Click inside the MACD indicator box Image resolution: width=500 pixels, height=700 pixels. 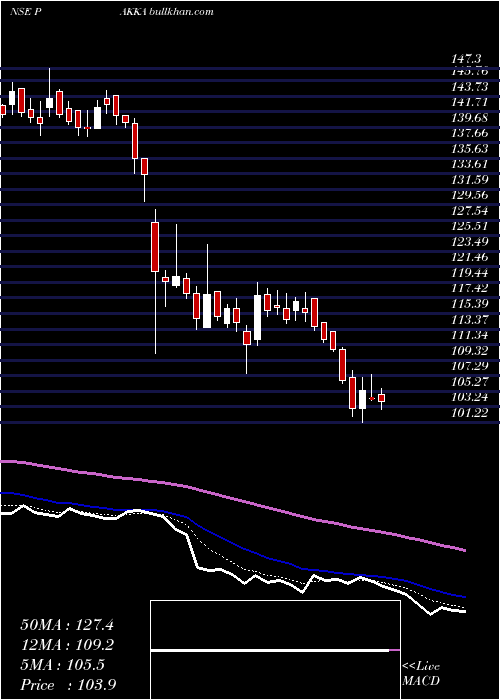pyautogui.click(x=275, y=650)
